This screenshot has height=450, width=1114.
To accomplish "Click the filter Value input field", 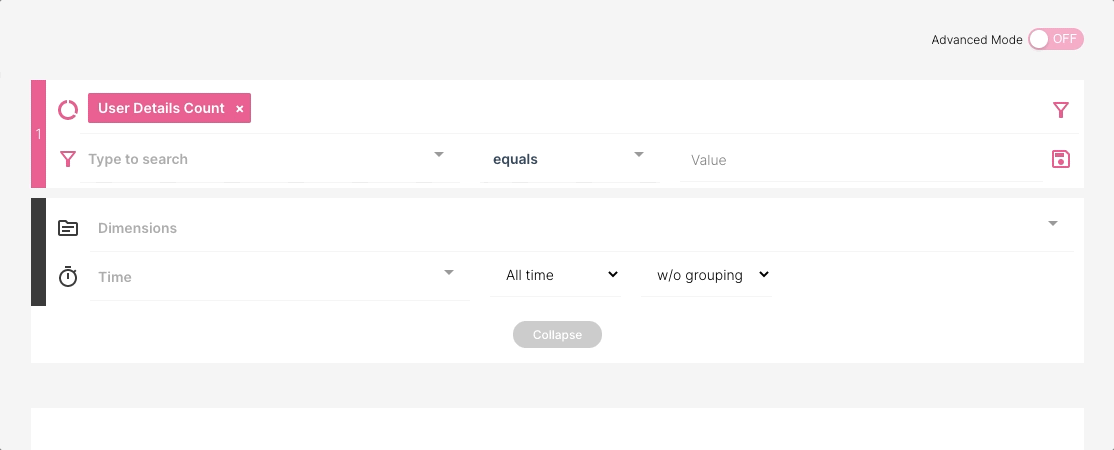I will click(860, 160).
